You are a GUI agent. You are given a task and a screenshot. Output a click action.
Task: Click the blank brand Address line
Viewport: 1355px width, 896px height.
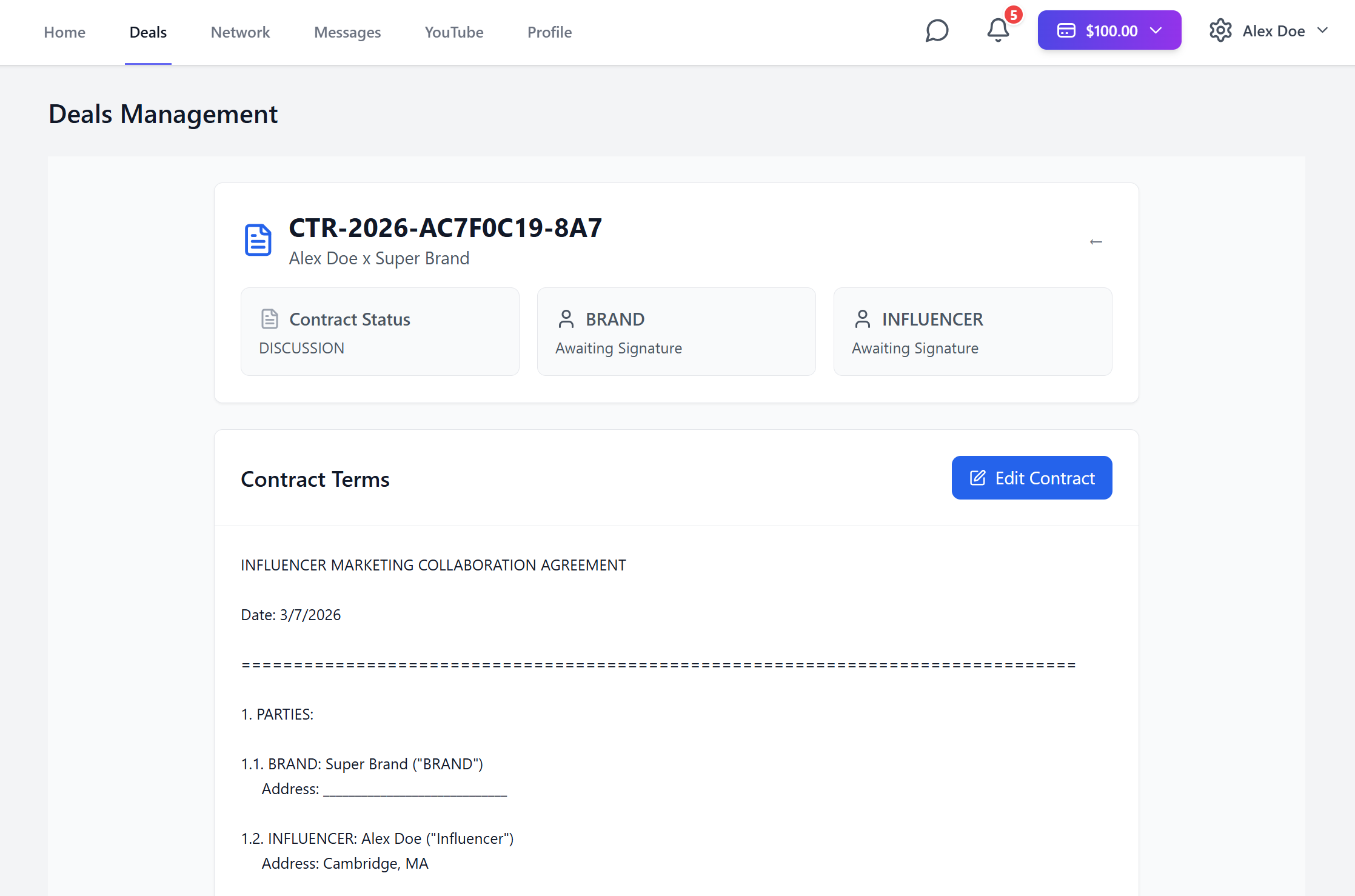(384, 789)
